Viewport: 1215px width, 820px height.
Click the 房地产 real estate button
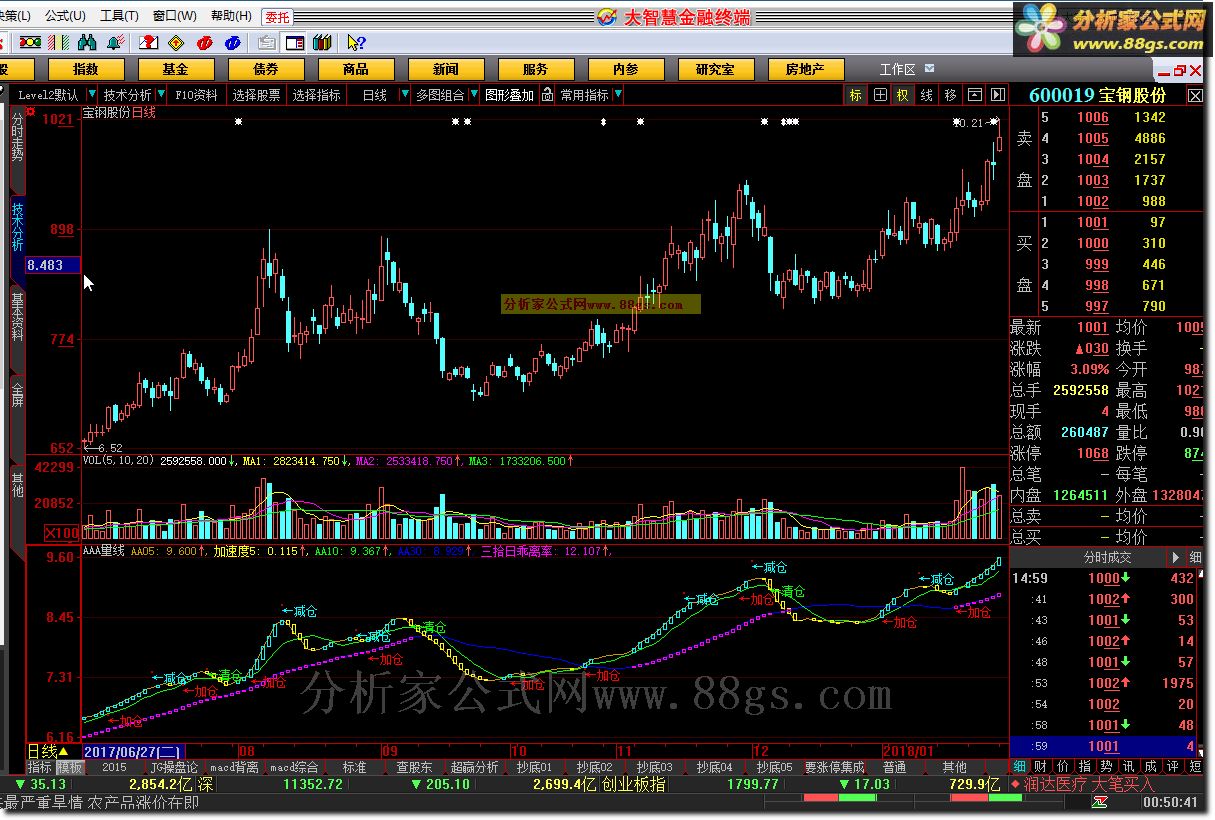tap(806, 69)
